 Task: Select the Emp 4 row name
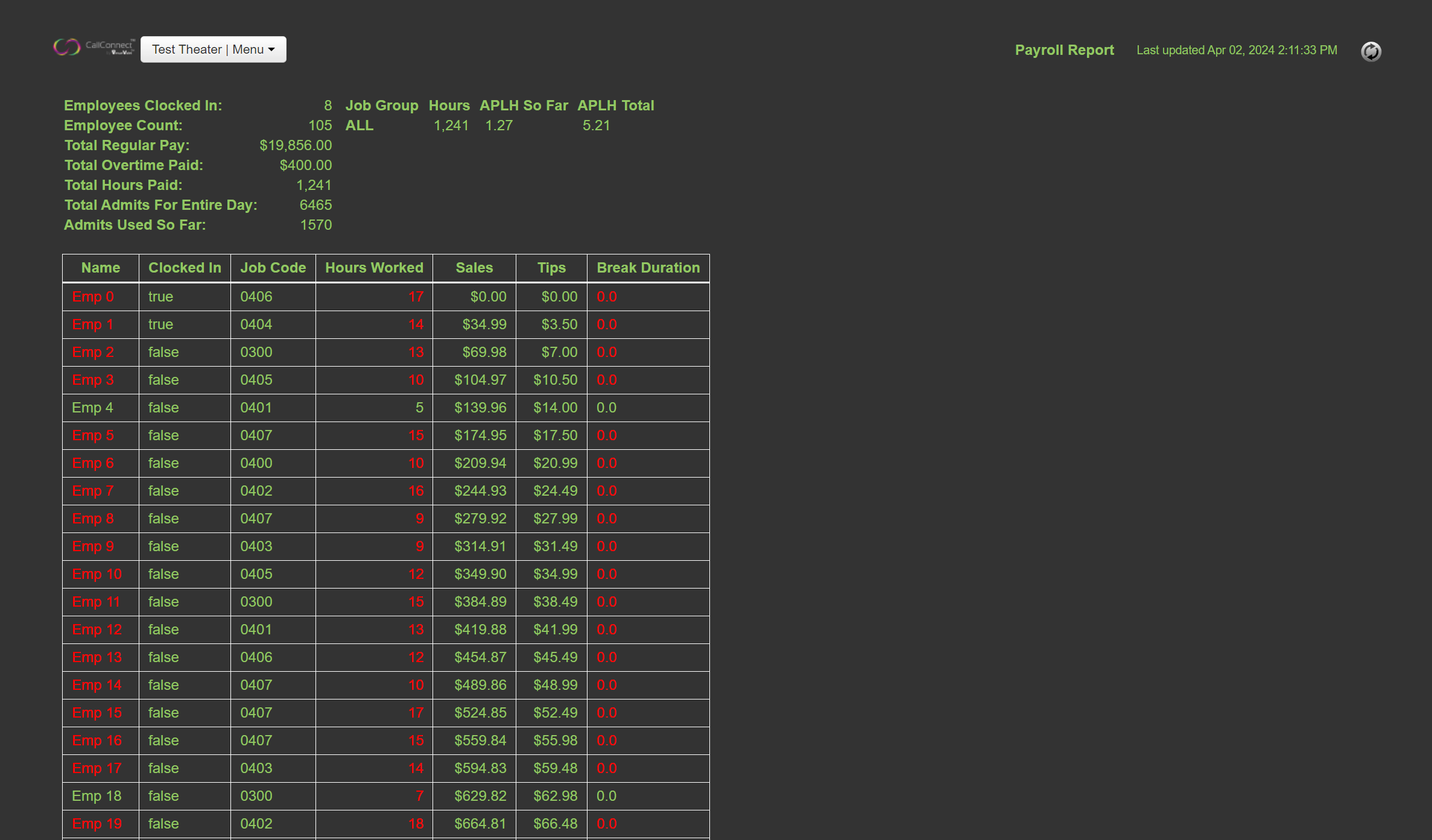[92, 408]
